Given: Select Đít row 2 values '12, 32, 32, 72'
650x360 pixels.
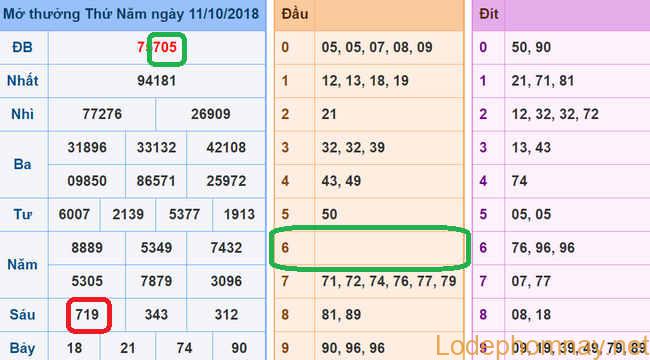Looking at the screenshot, I should coord(555,114).
